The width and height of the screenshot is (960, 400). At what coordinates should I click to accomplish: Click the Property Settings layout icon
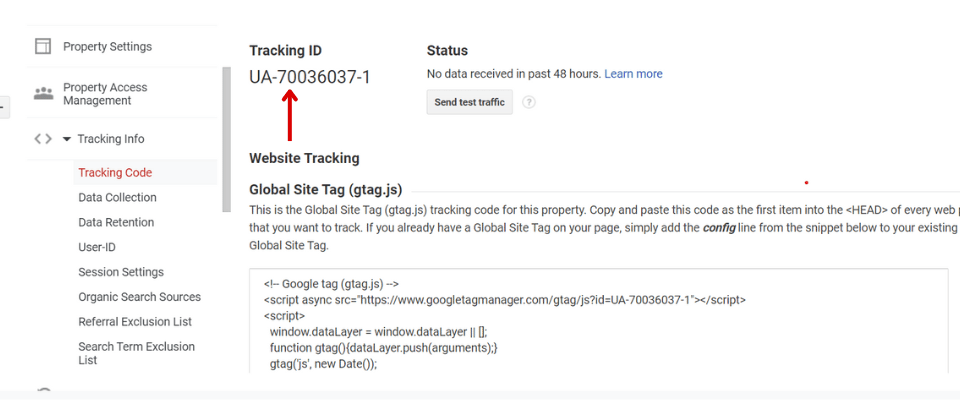coord(42,47)
